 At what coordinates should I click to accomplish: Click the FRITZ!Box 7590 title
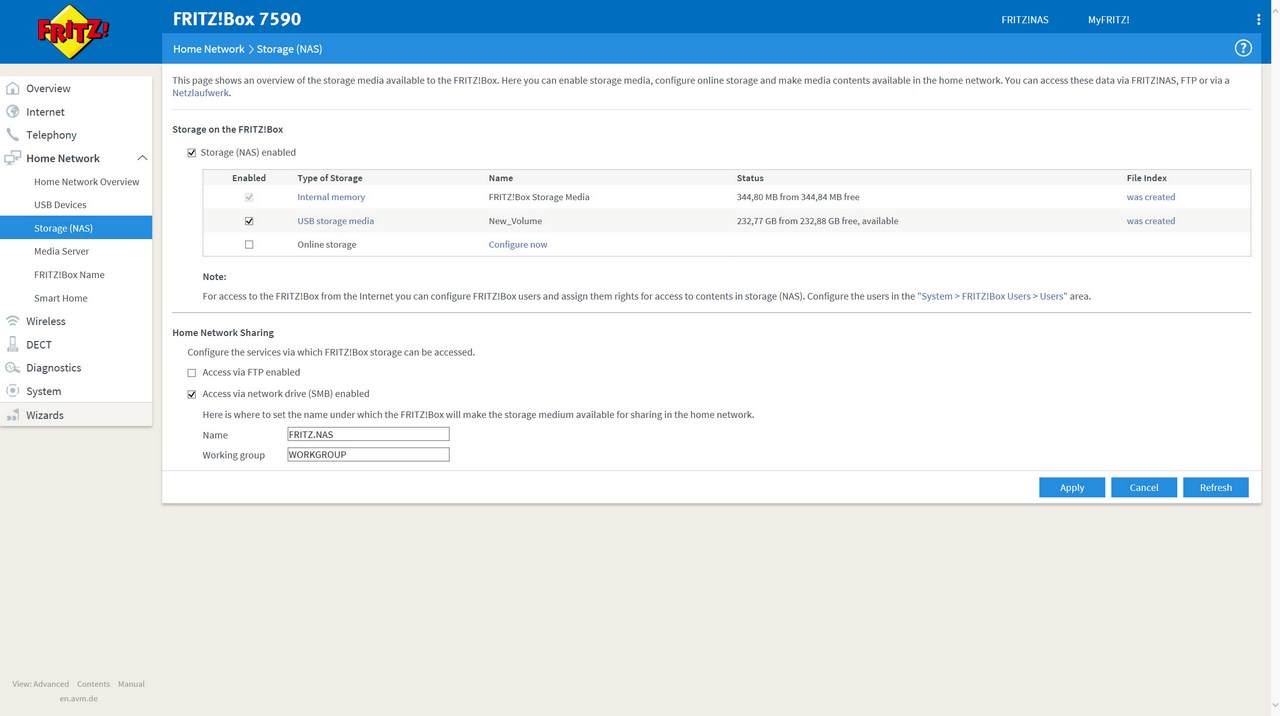[237, 19]
